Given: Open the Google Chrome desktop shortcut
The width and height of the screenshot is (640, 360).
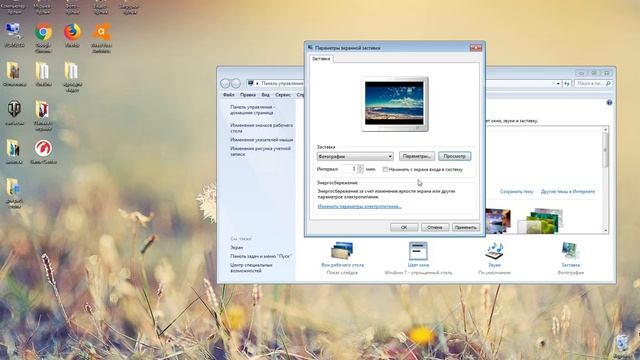Looking at the screenshot, I should [43, 33].
